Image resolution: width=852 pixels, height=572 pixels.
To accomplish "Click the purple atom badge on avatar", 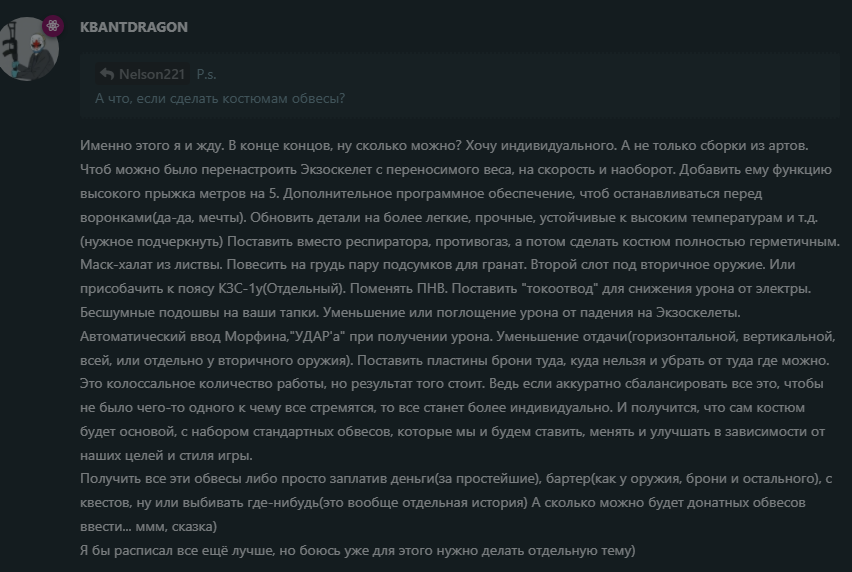I will point(53,26).
